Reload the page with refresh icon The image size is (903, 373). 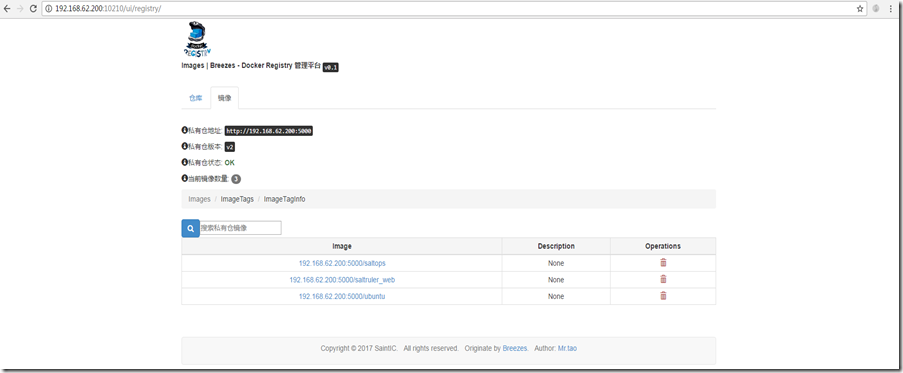click(x=33, y=9)
